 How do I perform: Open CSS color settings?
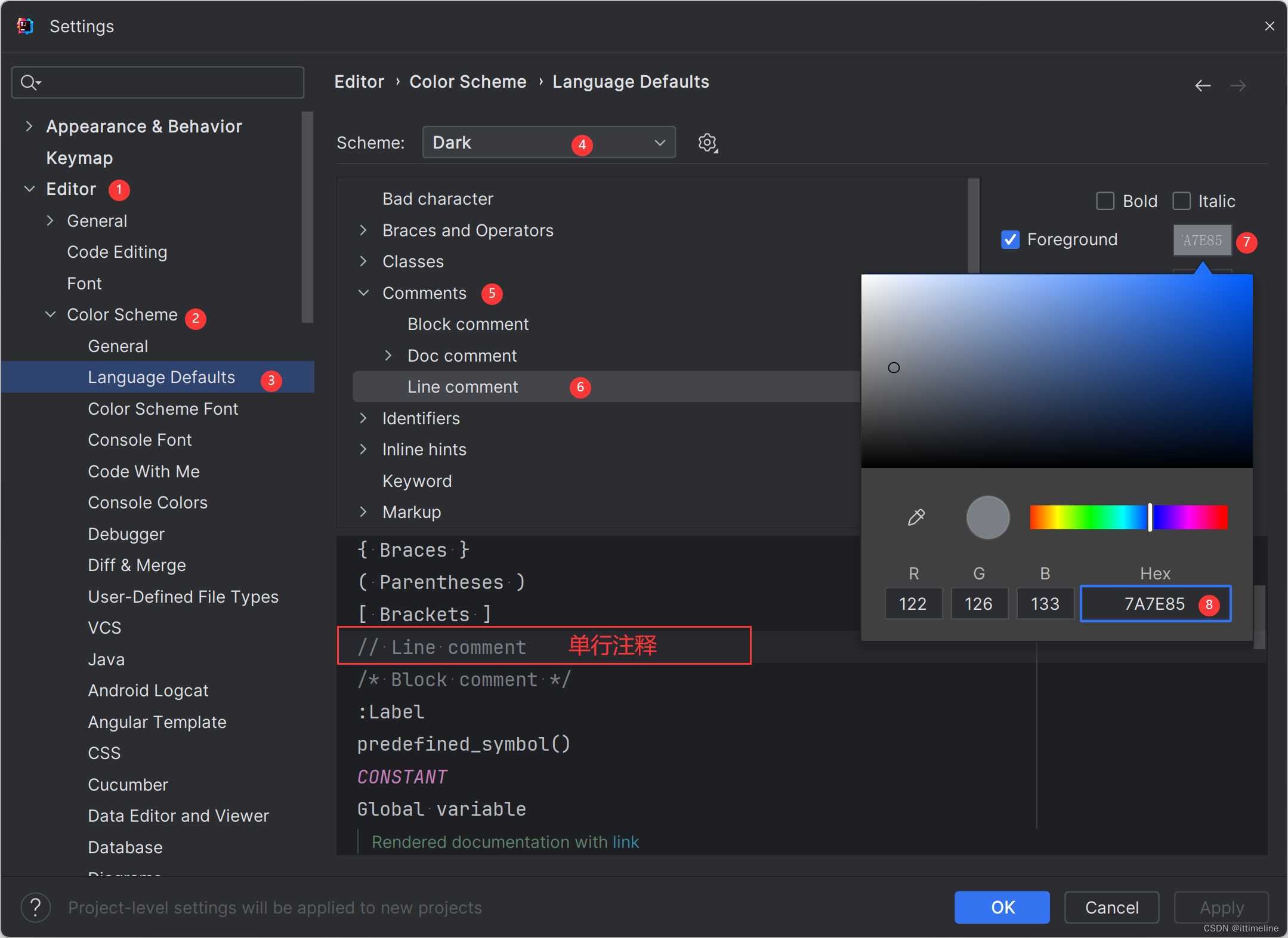tap(104, 753)
